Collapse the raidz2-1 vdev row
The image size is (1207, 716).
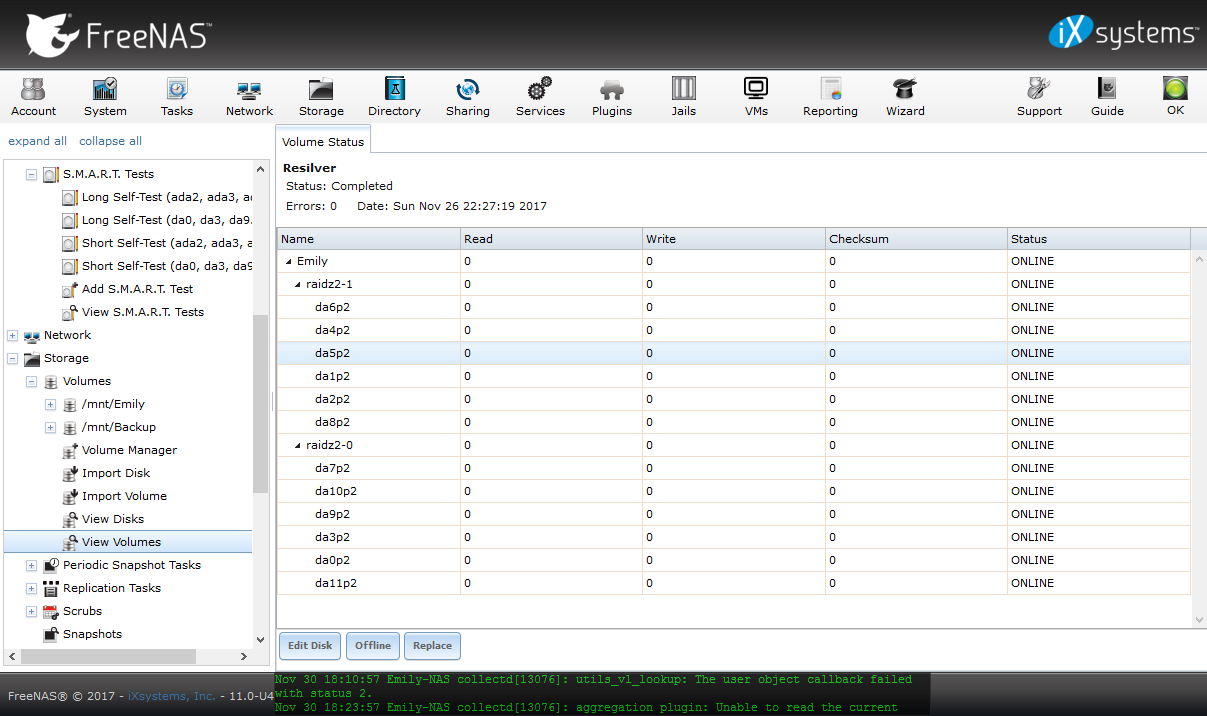click(298, 285)
